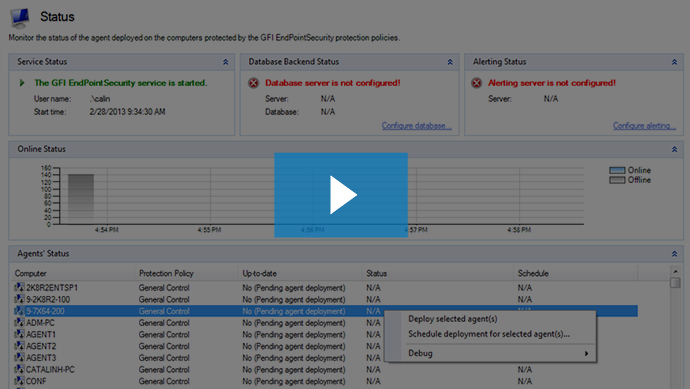Click the database not configured error icon
The width and height of the screenshot is (690, 389).
point(253,83)
